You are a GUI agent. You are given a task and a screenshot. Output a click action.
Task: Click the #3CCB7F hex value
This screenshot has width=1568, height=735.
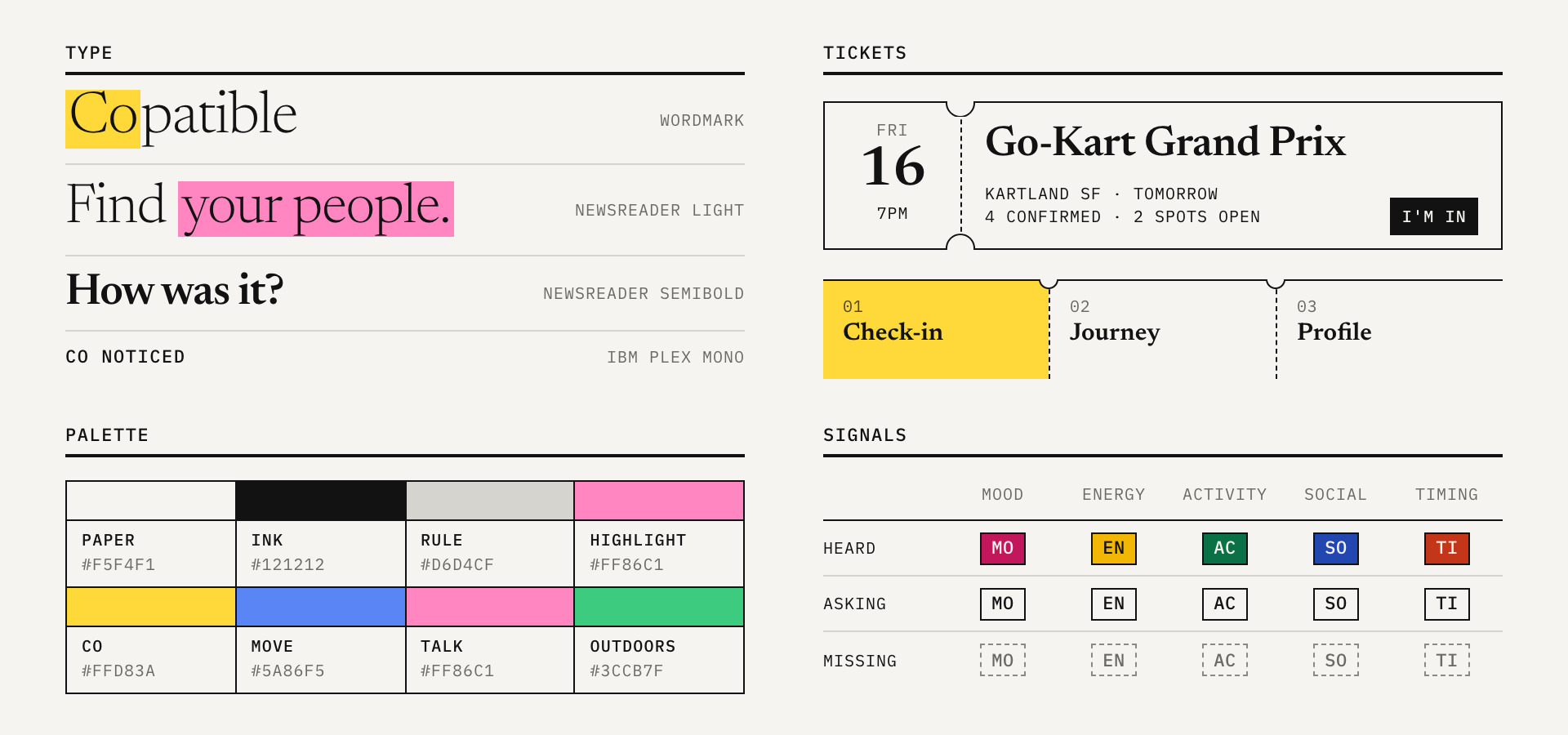click(x=626, y=671)
